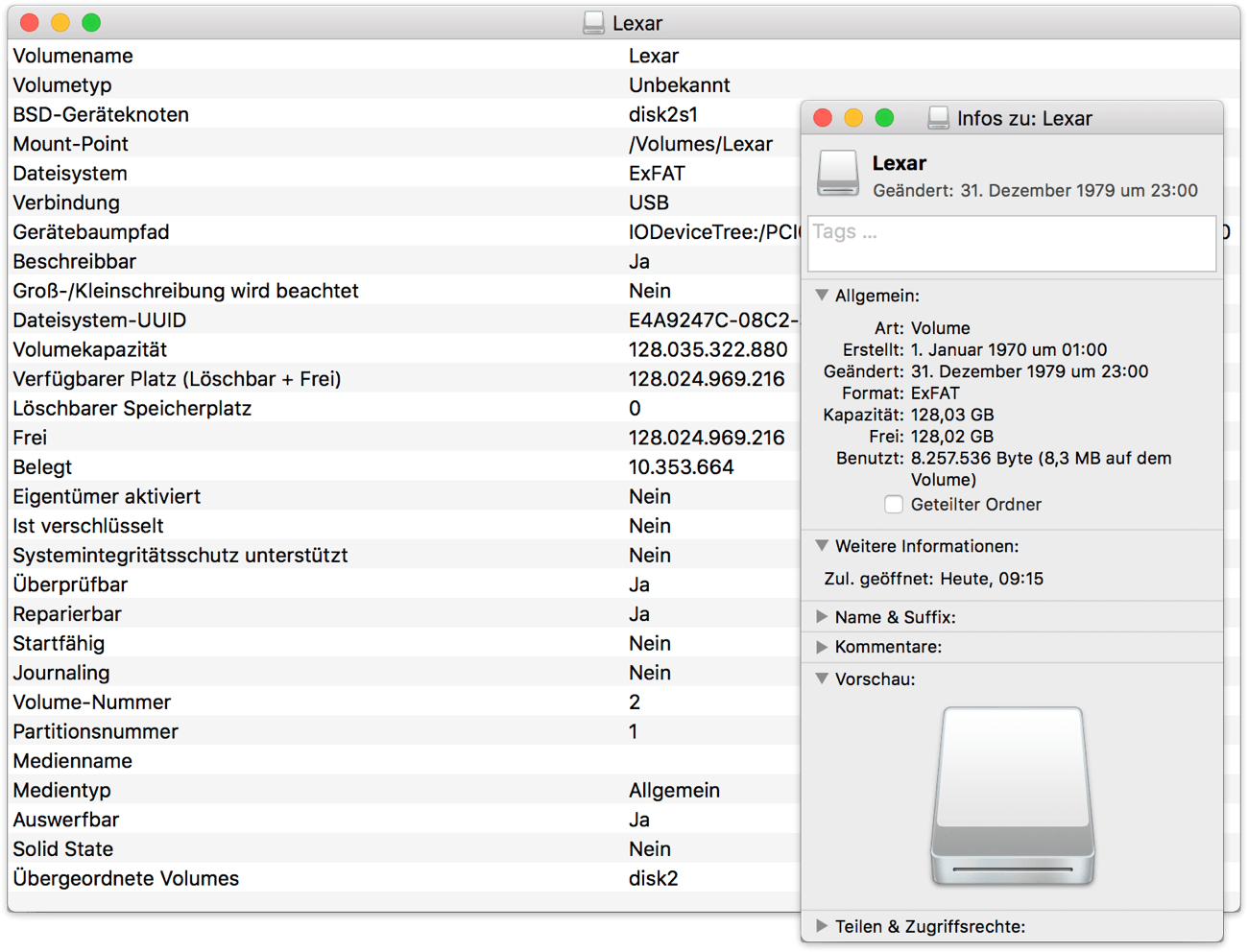1248x952 pixels.
Task: Minimize the Lexar details window
Action: click(x=60, y=23)
